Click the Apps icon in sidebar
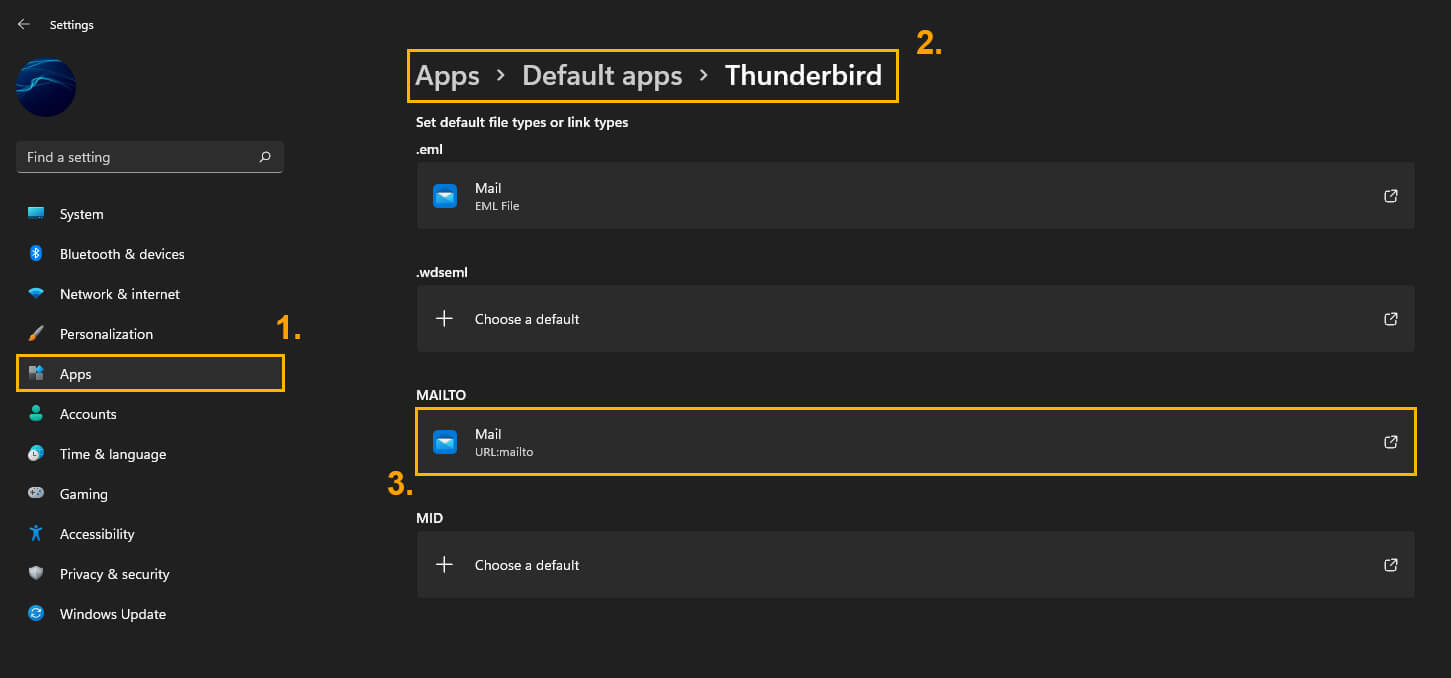This screenshot has width=1451, height=678. click(36, 374)
